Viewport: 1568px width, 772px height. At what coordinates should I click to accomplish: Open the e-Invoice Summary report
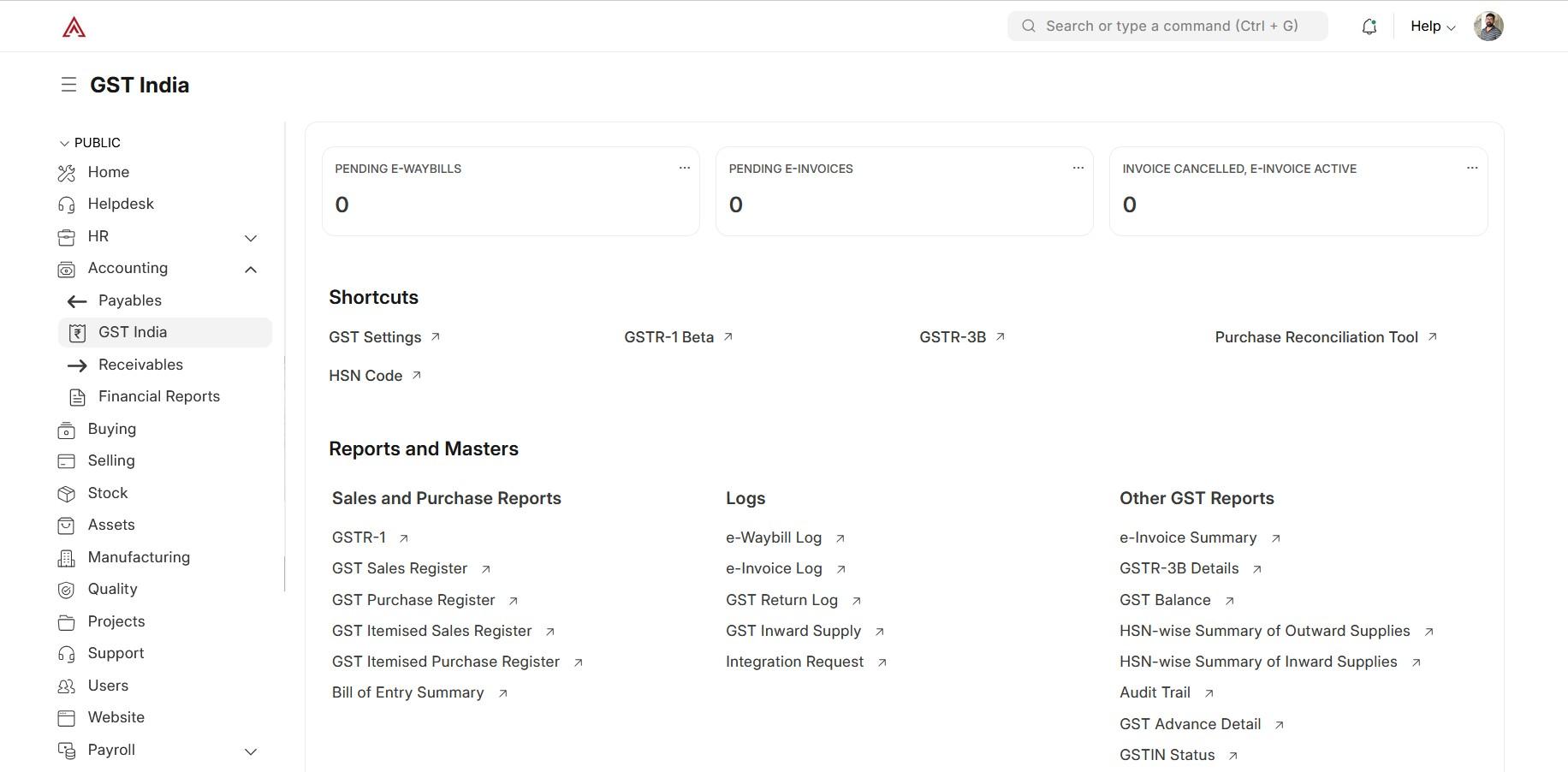click(1200, 537)
